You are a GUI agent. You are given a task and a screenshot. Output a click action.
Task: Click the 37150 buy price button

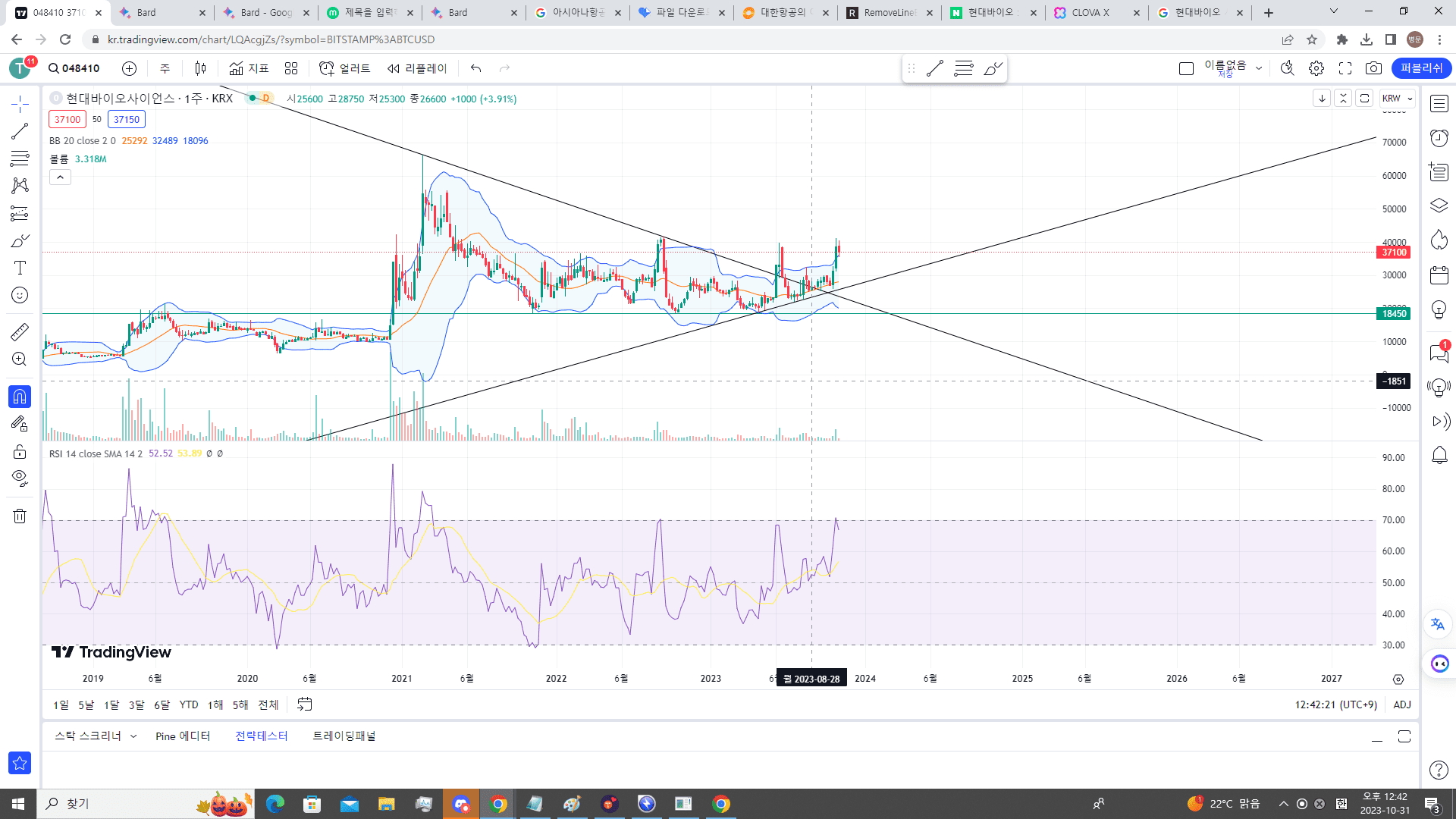point(127,119)
